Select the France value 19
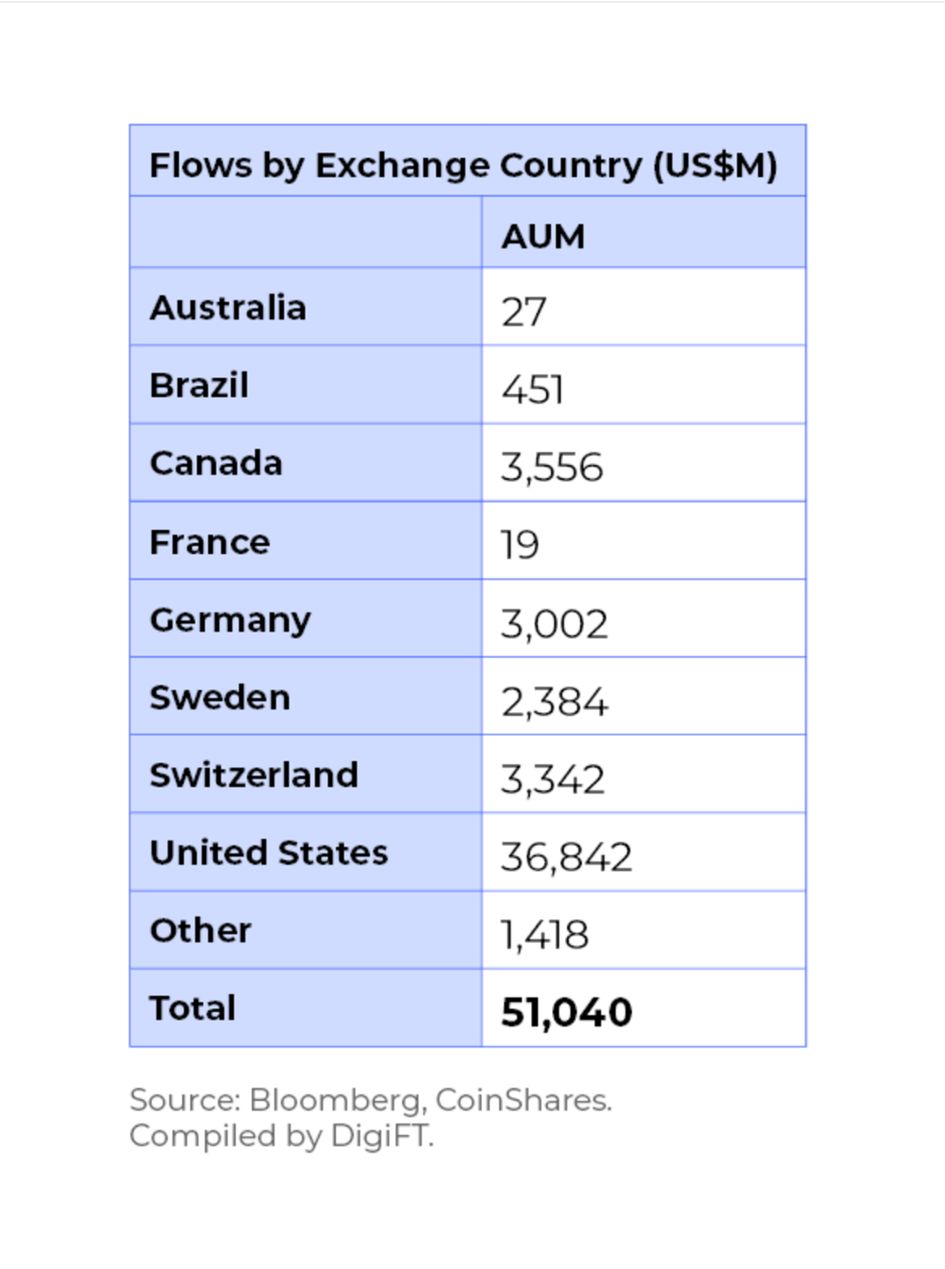The height and width of the screenshot is (1269, 945). pos(520,545)
